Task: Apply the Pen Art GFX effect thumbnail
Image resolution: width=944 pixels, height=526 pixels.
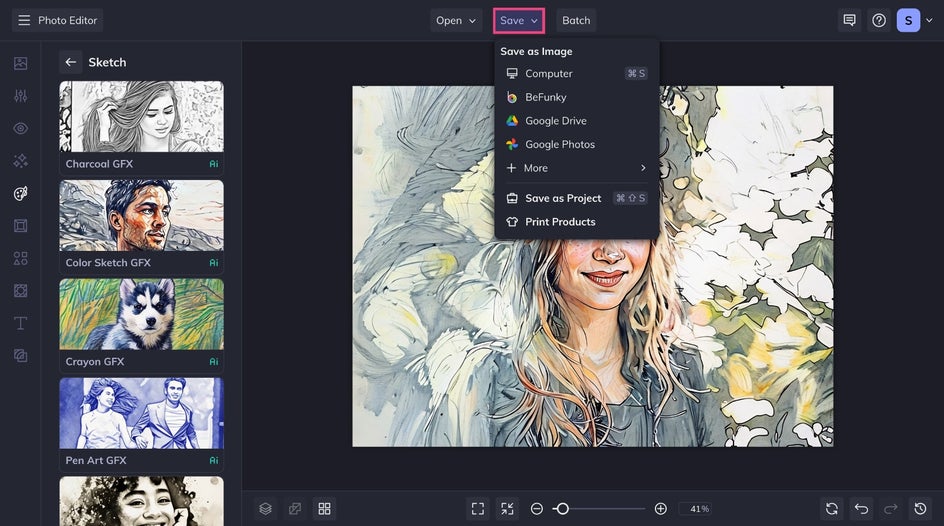Action: [x=141, y=413]
